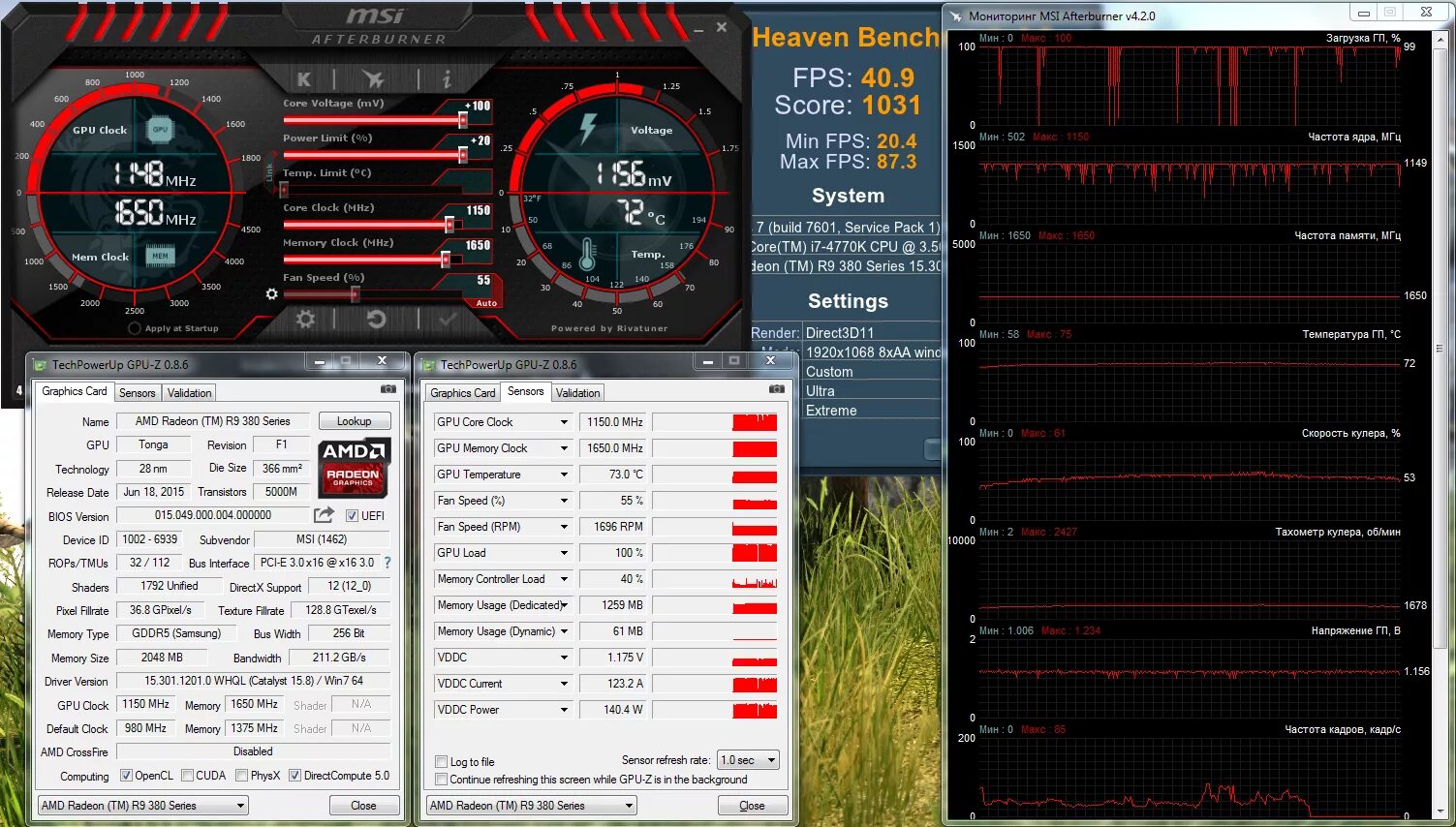The height and width of the screenshot is (827, 1456).
Task: Open the Memory Controller Load dropdown
Action: pyautogui.click(x=564, y=579)
